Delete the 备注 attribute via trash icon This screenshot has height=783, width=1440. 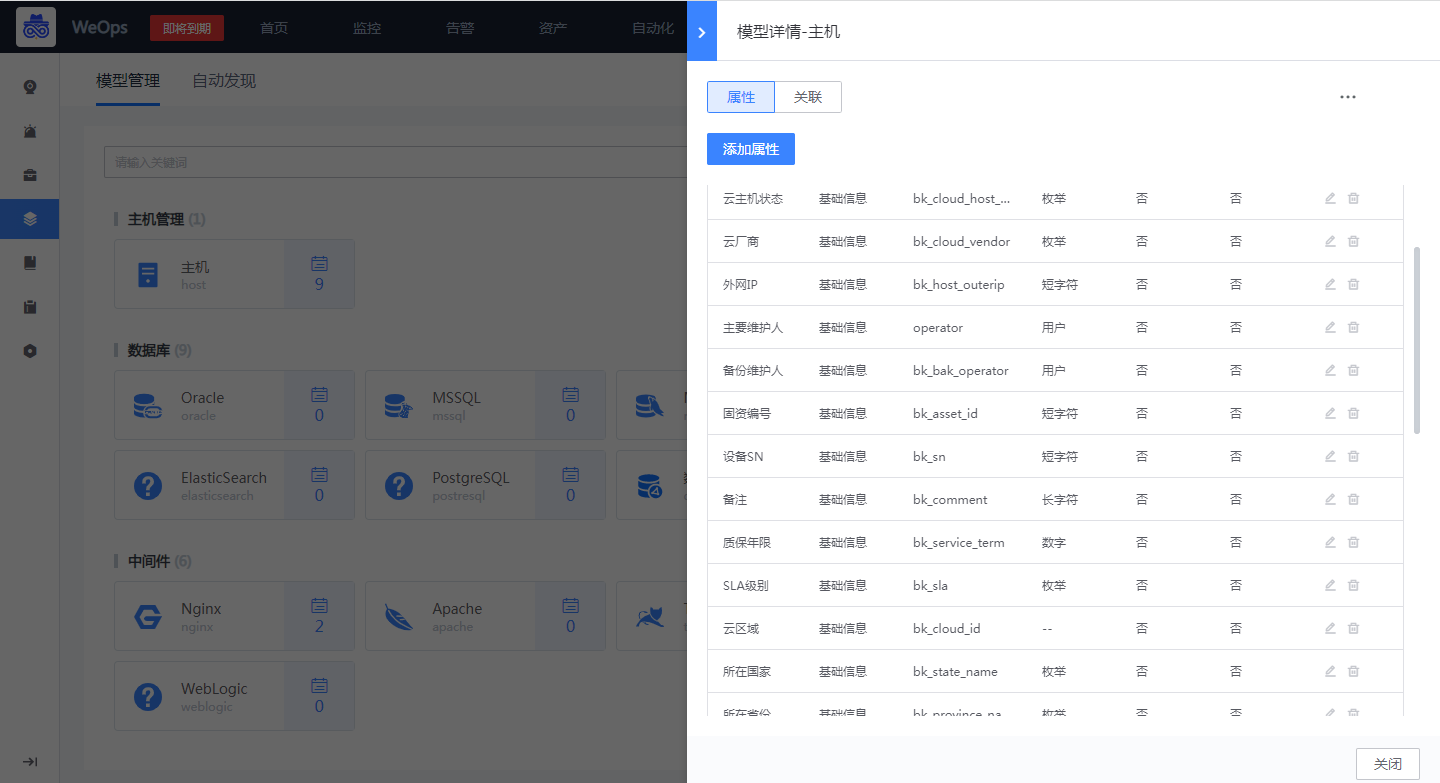[1354, 498]
